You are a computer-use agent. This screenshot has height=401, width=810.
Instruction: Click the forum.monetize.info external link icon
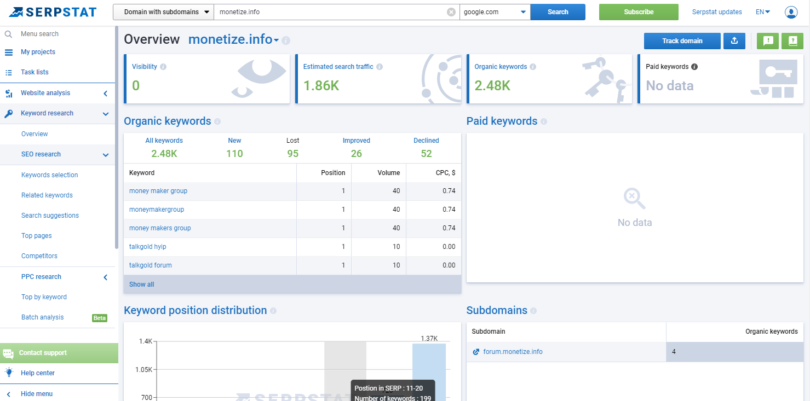[476, 352]
